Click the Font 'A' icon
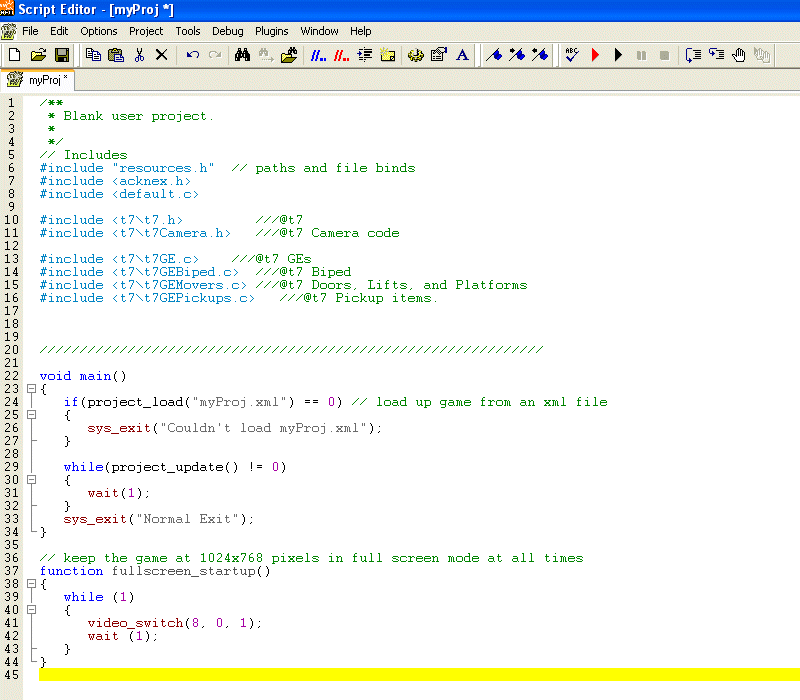The image size is (800, 700). tap(462, 55)
